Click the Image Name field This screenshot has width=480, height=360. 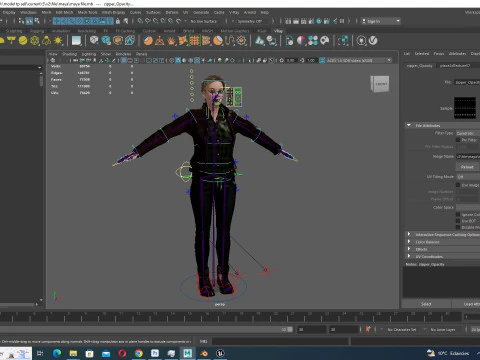468,156
